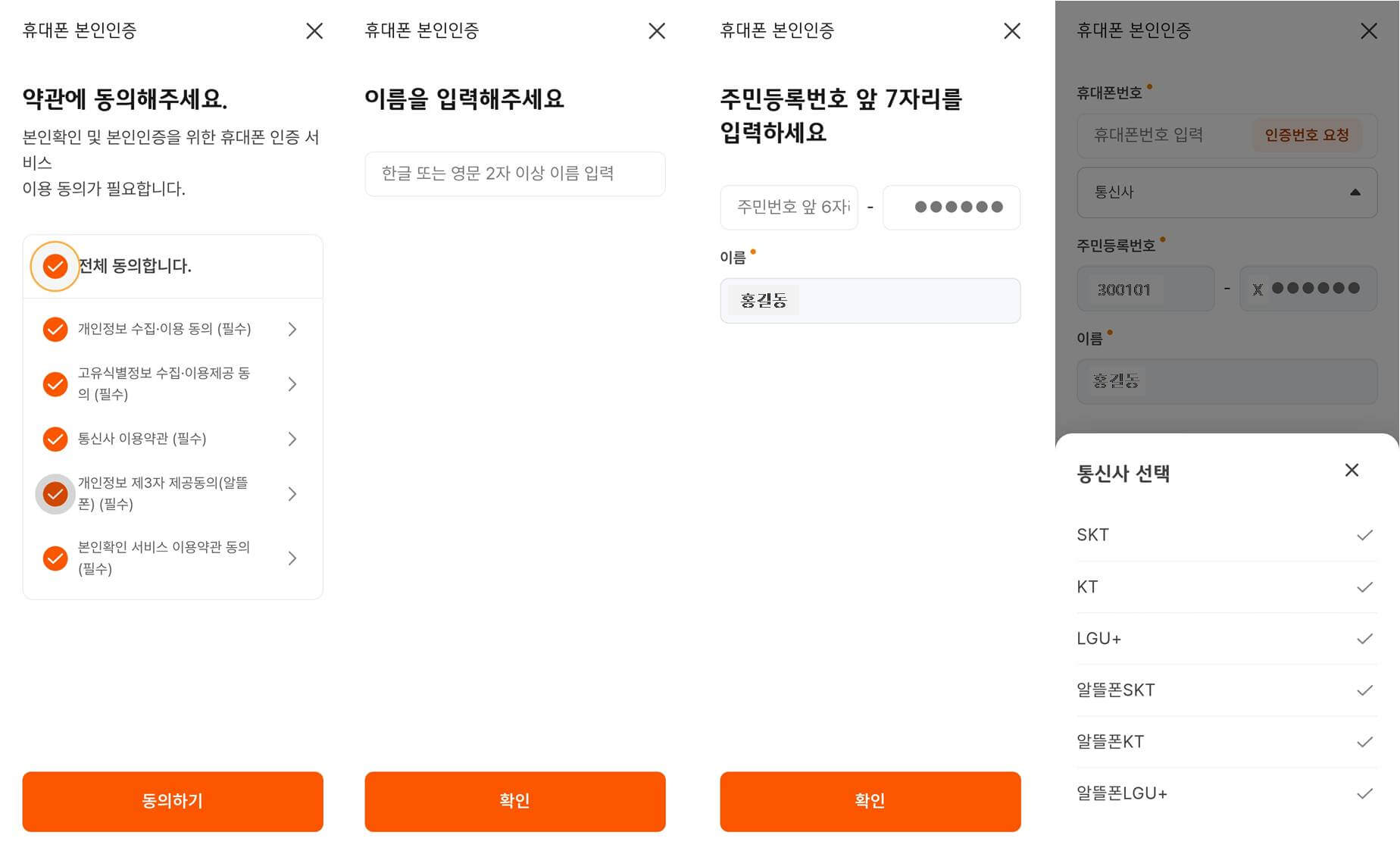Screen dimensions: 1400x854
Task: Select LGU+ carrier
Action: 1227,639
